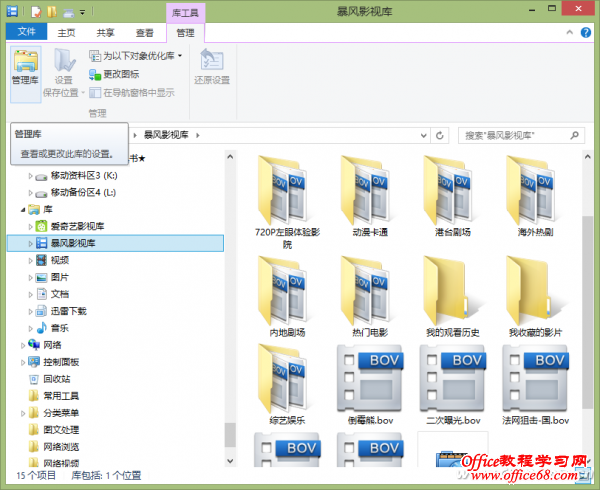Switch to the 主页 (Home) tab
Screen dimensions: 600x490
click(66, 33)
